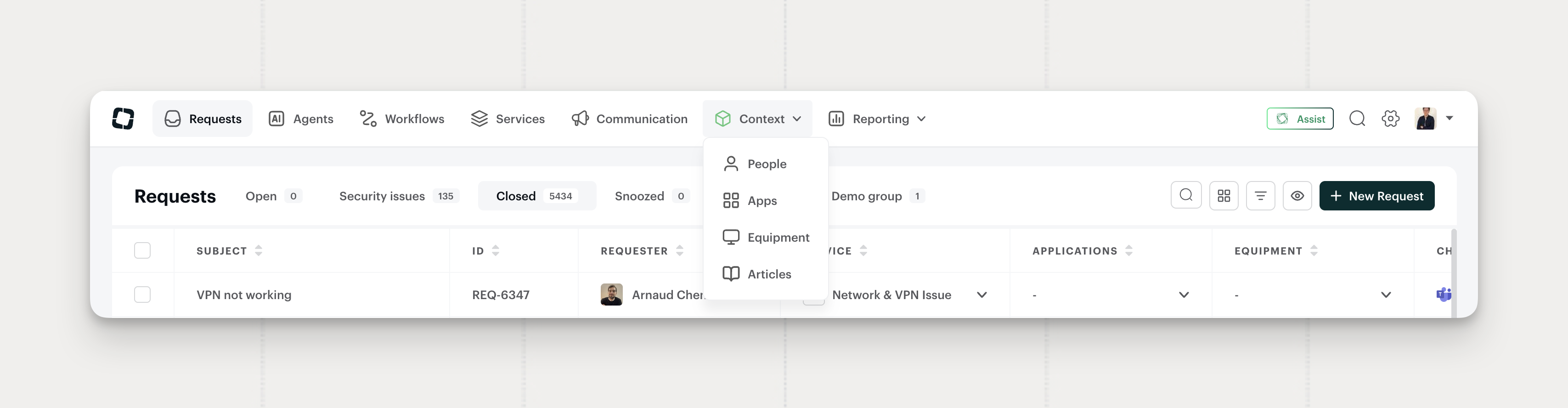
Task: Open the global search magnifier icon
Action: [x=1357, y=118]
